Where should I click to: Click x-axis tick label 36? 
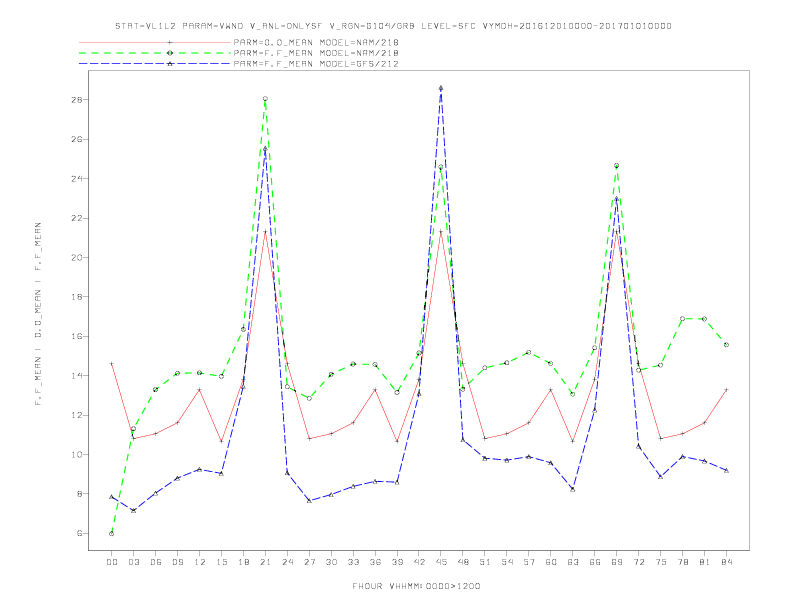375,562
